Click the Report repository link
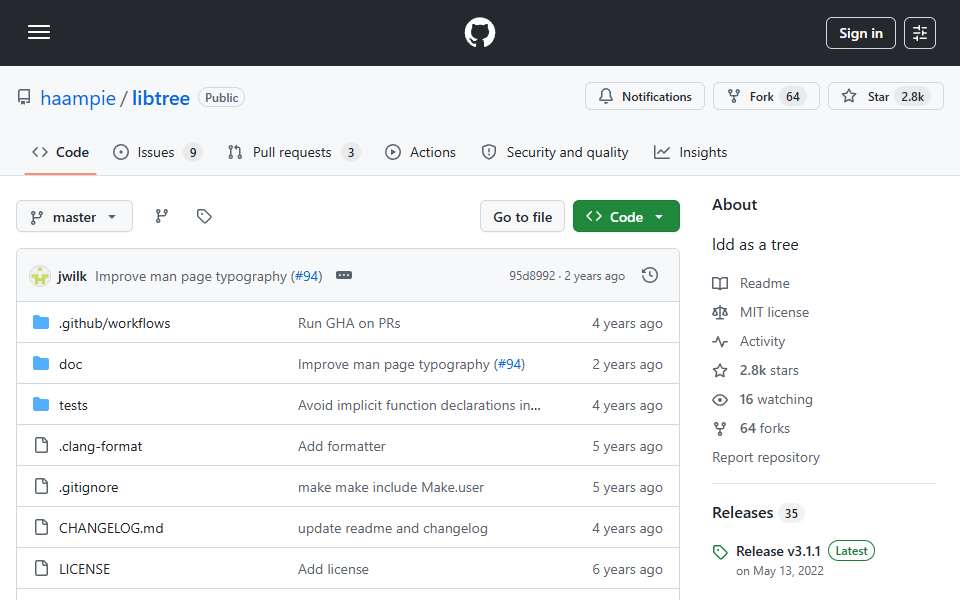The height and width of the screenshot is (600, 960). pos(765,457)
